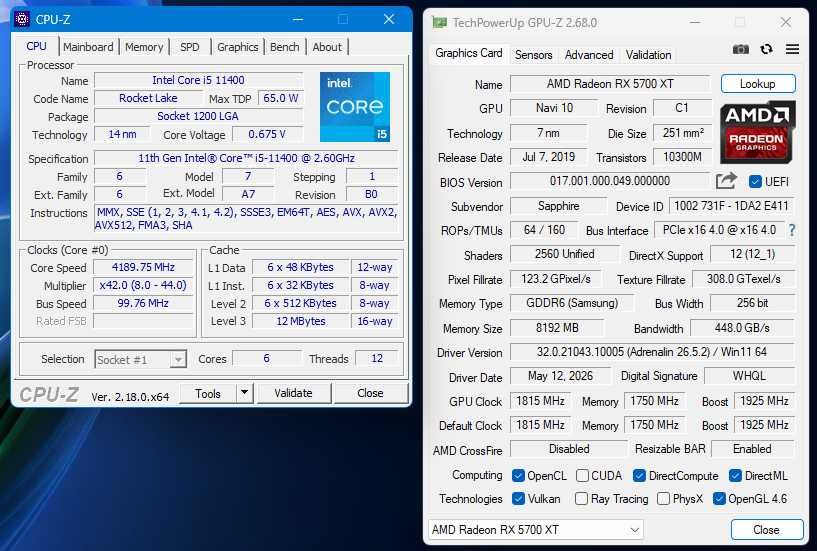Image resolution: width=817 pixels, height=551 pixels.
Task: Click the Level 3 cache value 12 MBytes
Action: pyautogui.click(x=301, y=321)
